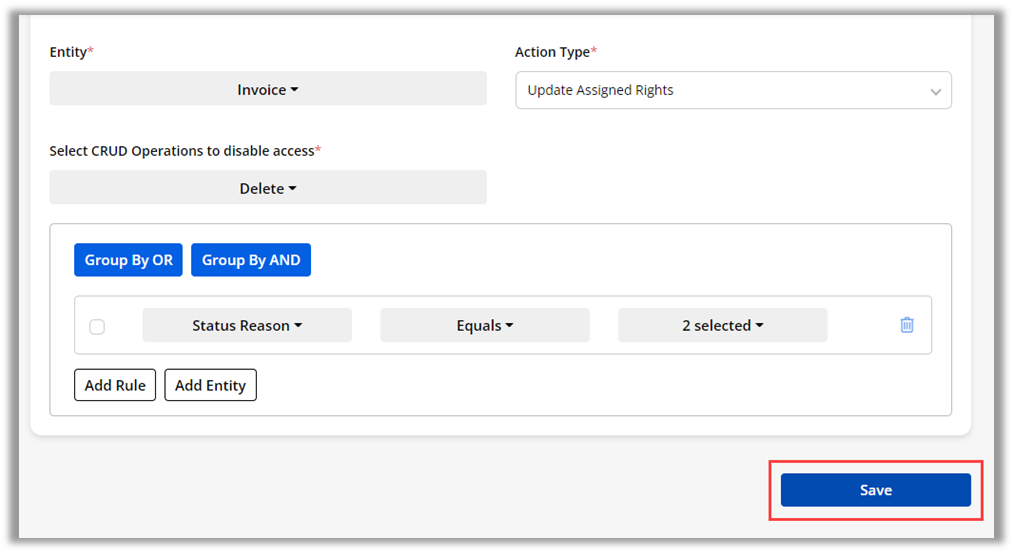Viewport: 1014px width, 553px height.
Task: Click the caret arrow beside Equals
Action: click(x=509, y=326)
